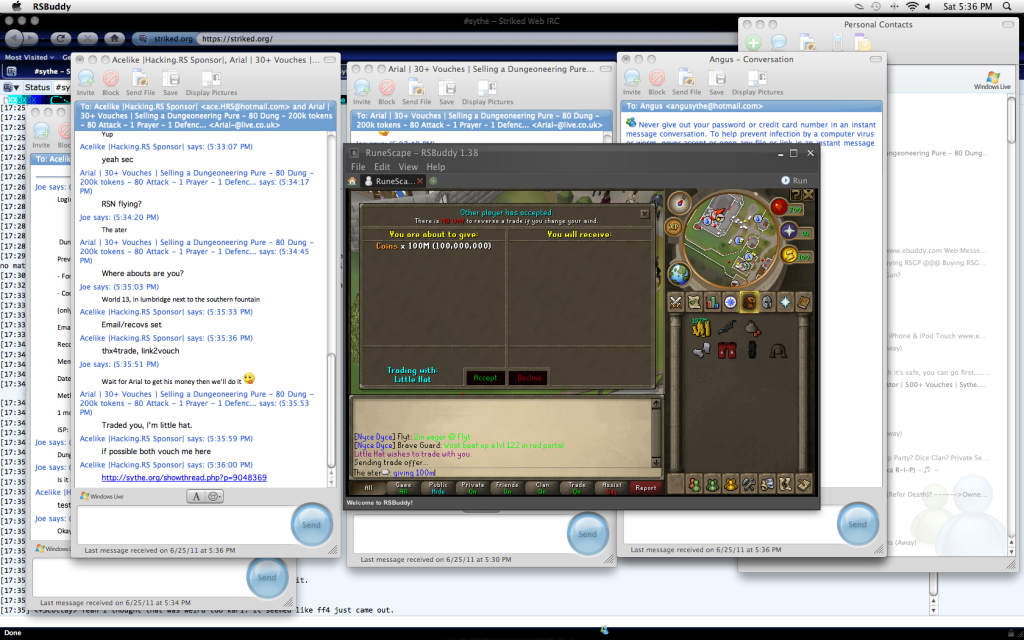Click Invite in the Arial conversation window
This screenshot has width=1024, height=640.
pos(362,92)
